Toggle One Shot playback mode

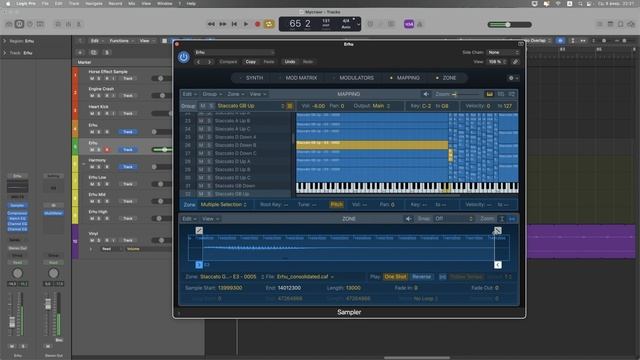395,277
